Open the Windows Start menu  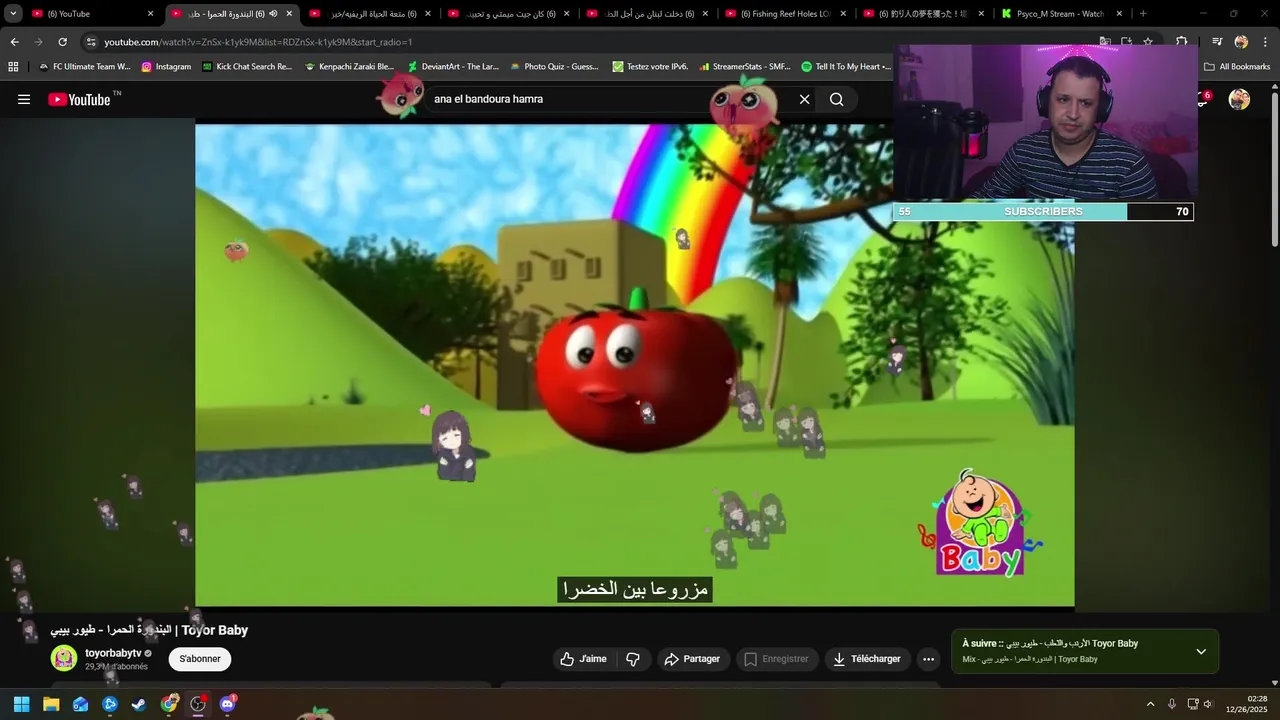(21, 704)
